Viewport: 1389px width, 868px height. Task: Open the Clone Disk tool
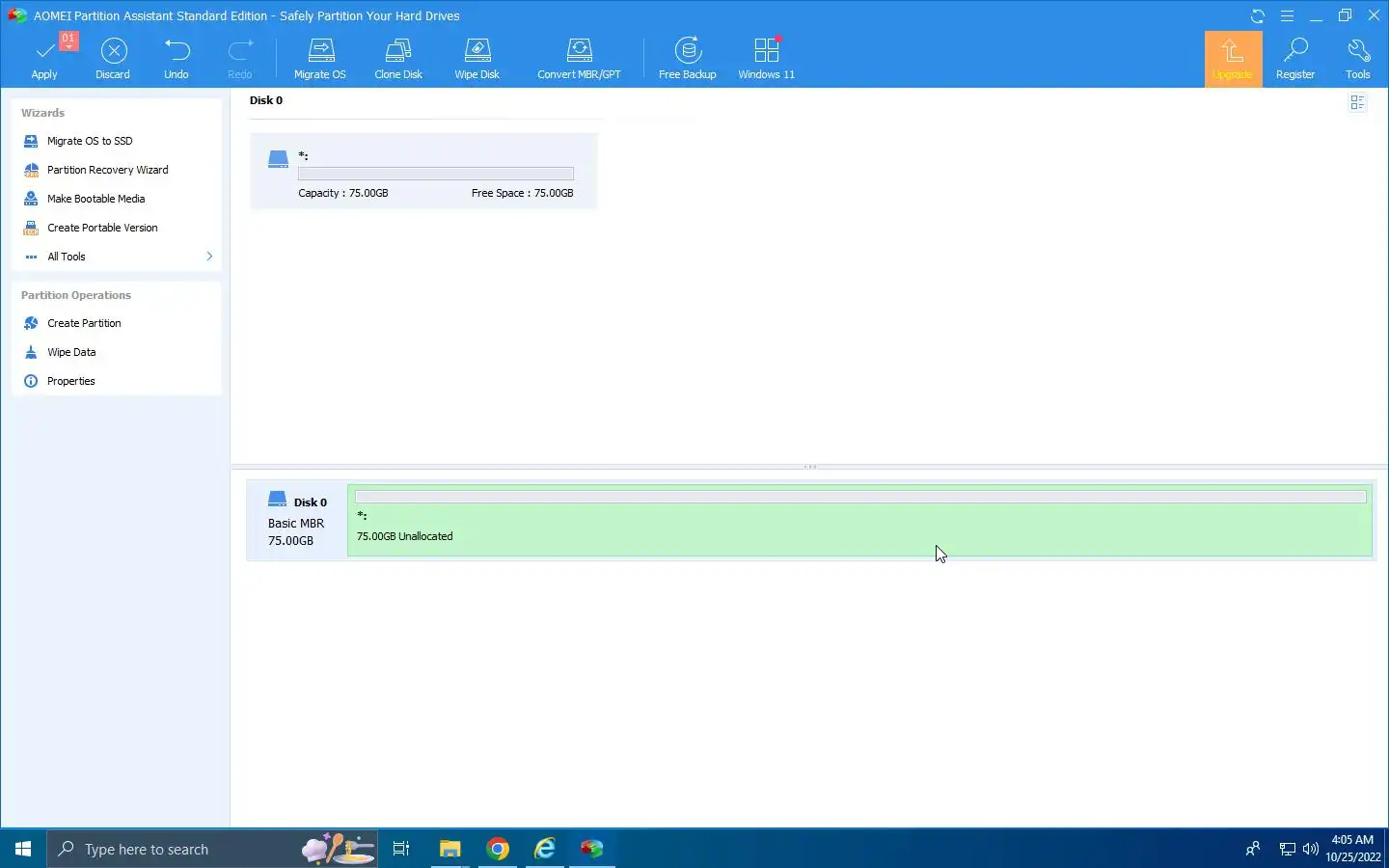click(398, 59)
